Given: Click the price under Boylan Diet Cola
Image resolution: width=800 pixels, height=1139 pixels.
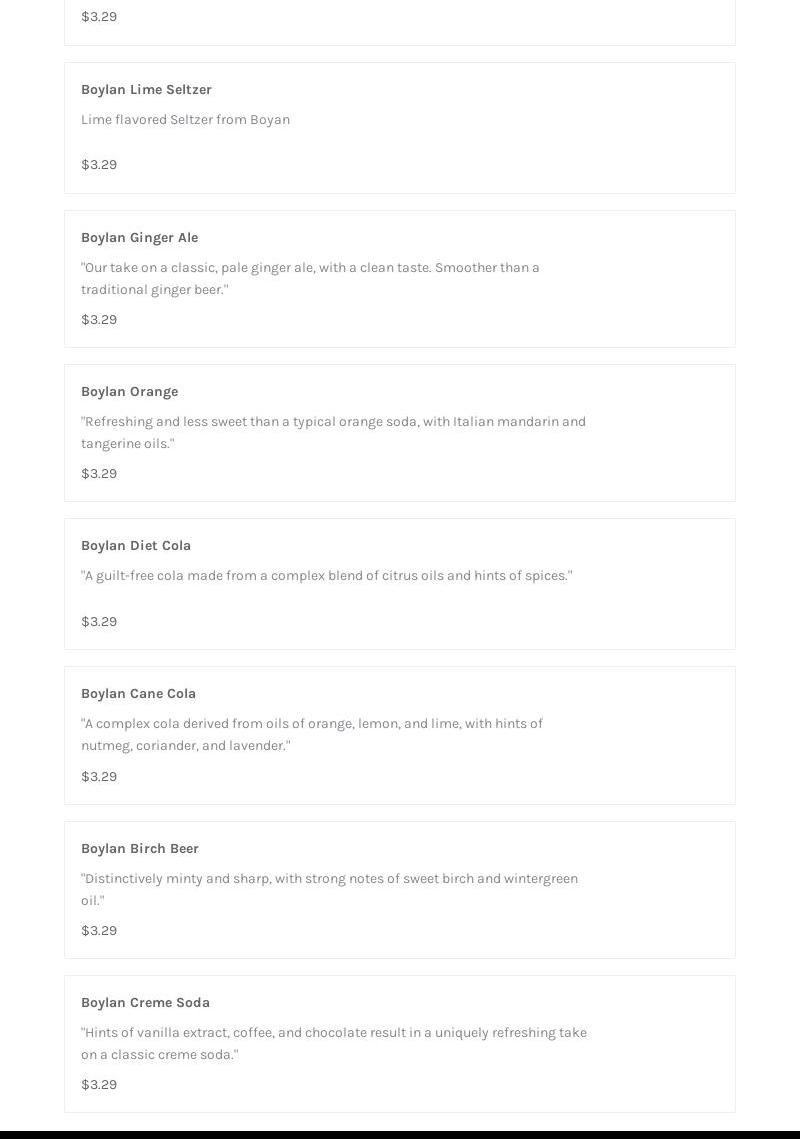Looking at the screenshot, I should point(99,622).
